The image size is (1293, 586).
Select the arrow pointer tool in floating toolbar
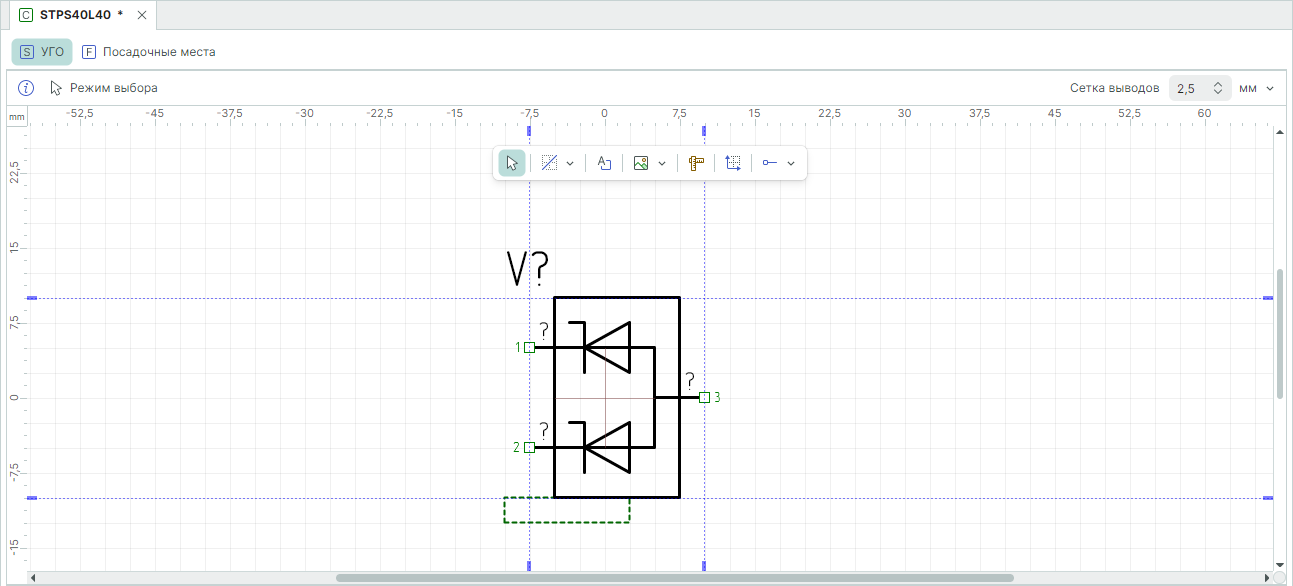tap(511, 163)
